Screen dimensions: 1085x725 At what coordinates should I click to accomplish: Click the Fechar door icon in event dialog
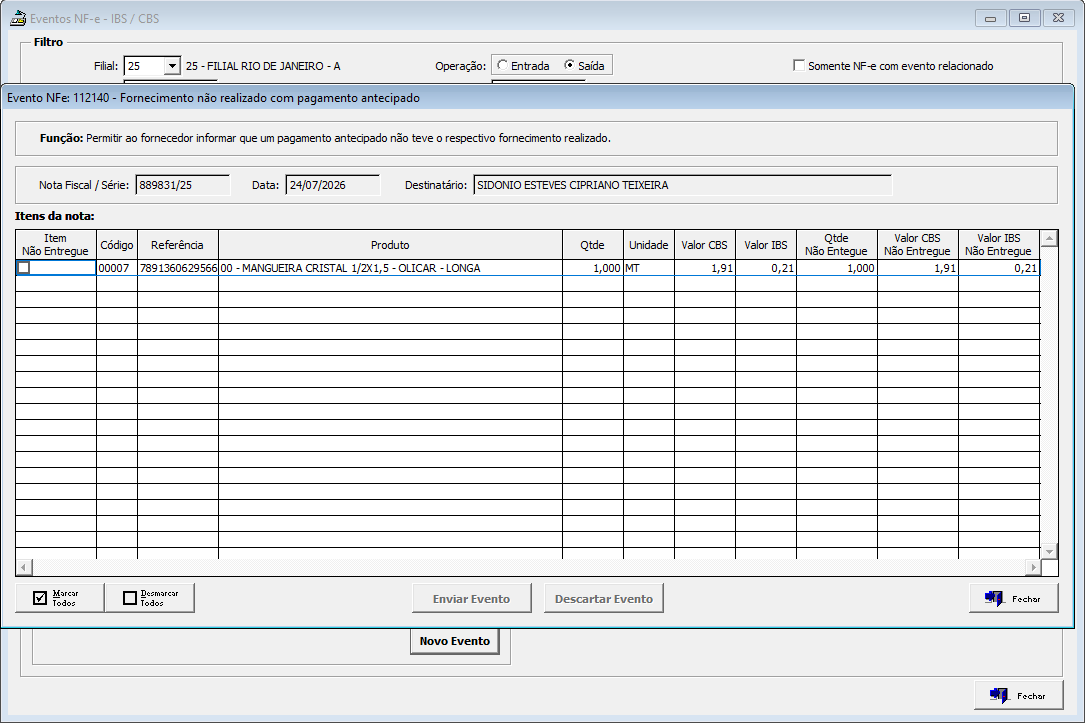tap(994, 598)
